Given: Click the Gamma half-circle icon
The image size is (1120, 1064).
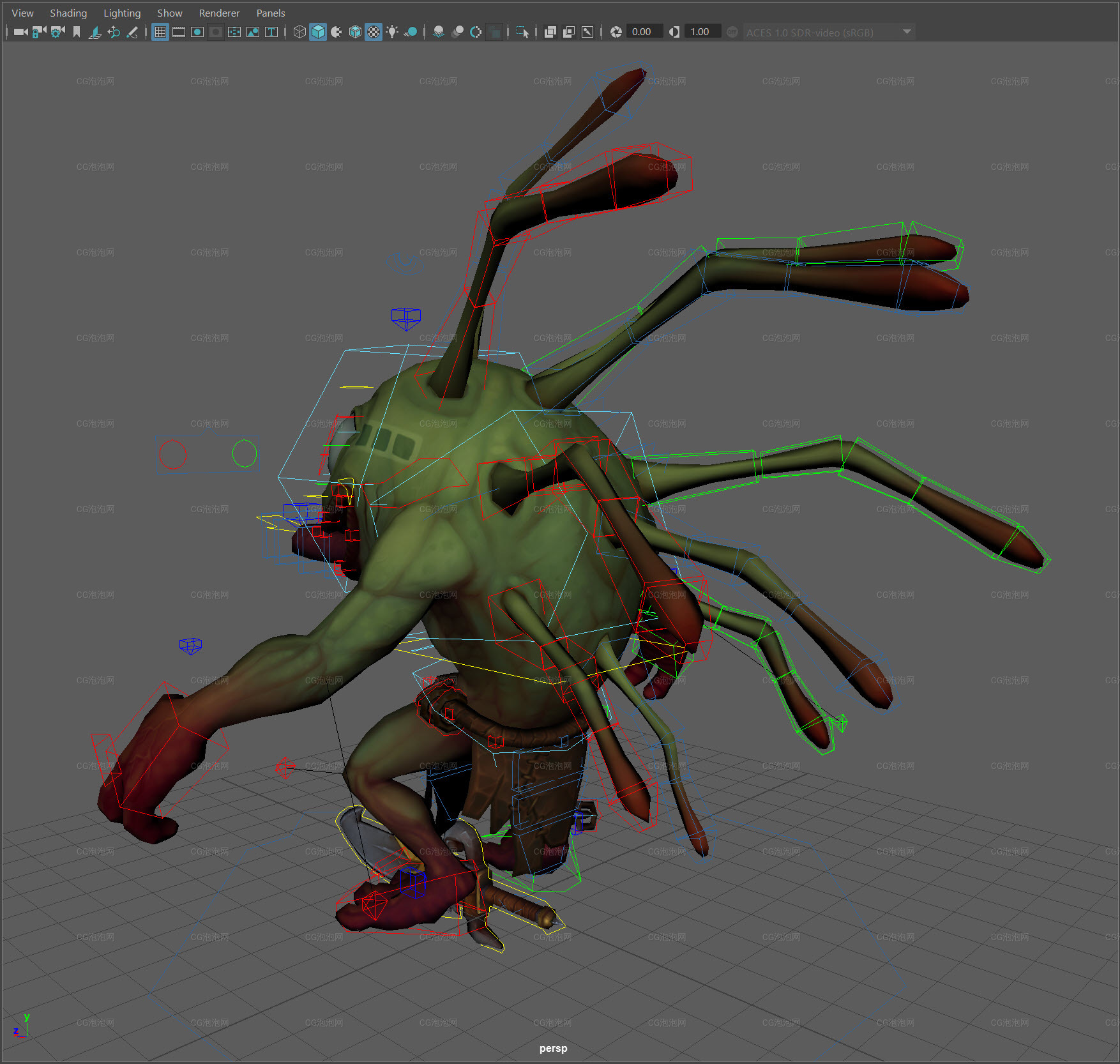Looking at the screenshot, I should [674, 32].
